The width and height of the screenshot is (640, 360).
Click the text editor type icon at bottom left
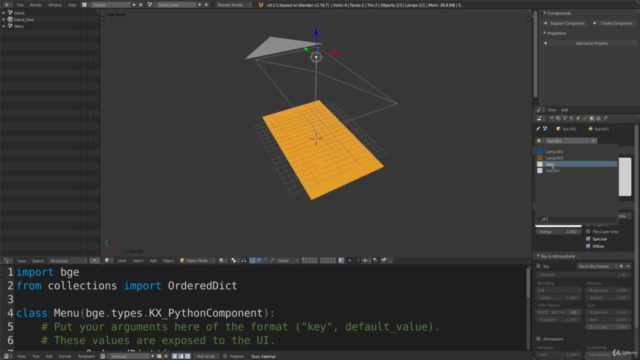tap(7, 356)
